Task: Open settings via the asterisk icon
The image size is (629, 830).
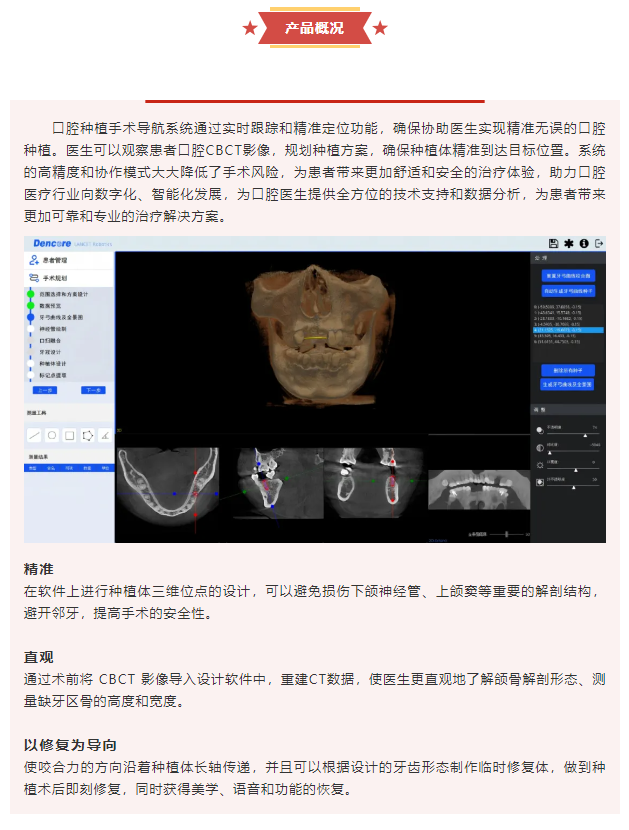Action: click(x=569, y=243)
